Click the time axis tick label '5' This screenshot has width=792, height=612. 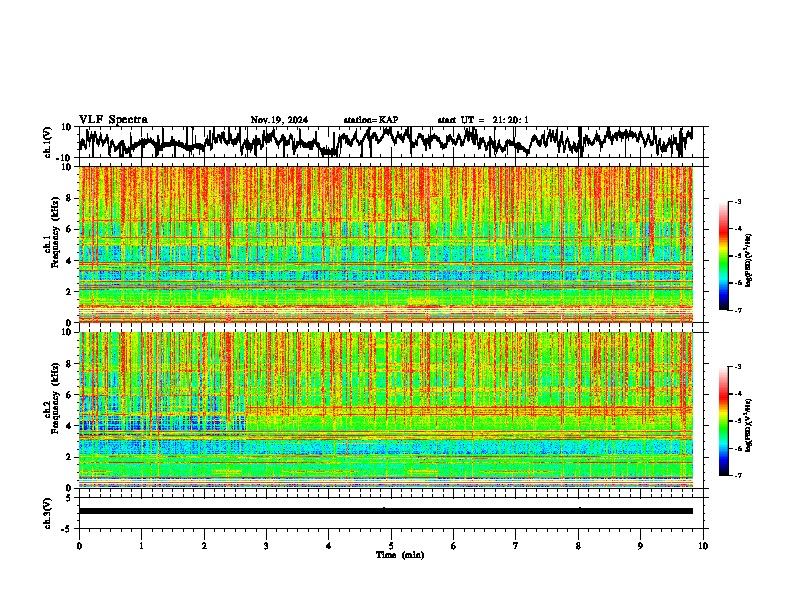coord(391,546)
